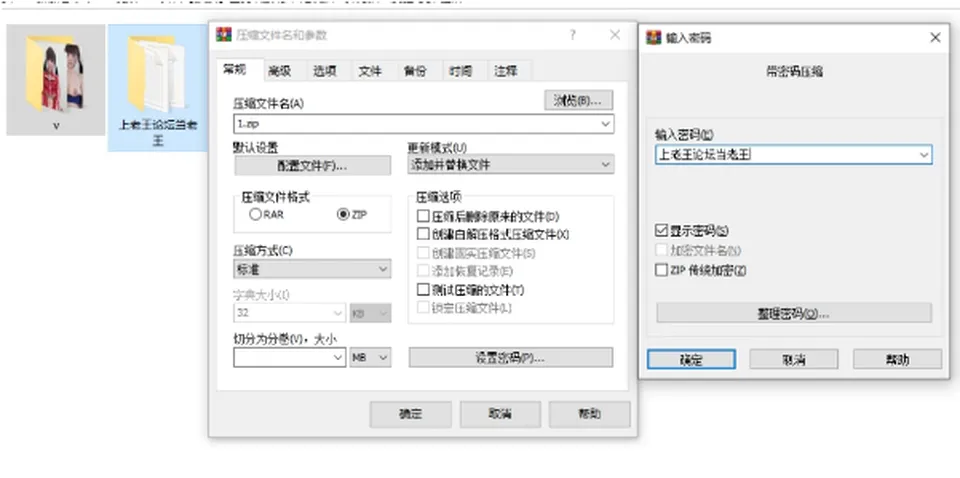This screenshot has width=960, height=478.
Task: Click the 压缩选项 group label
Action: pos(438,197)
